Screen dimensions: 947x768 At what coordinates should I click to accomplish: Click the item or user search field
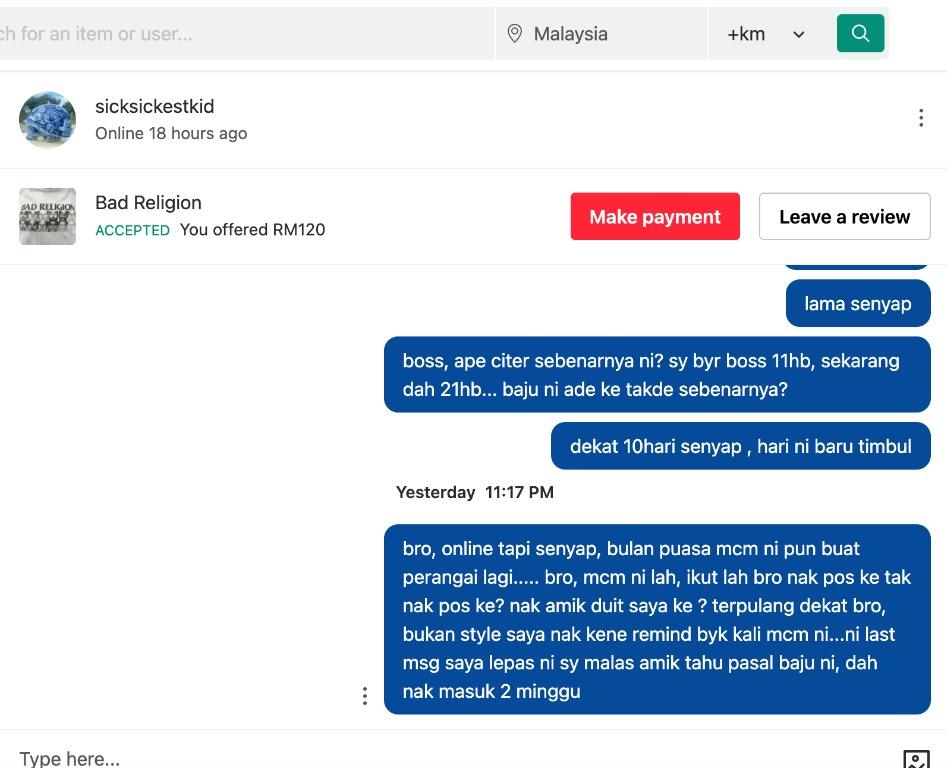click(240, 34)
